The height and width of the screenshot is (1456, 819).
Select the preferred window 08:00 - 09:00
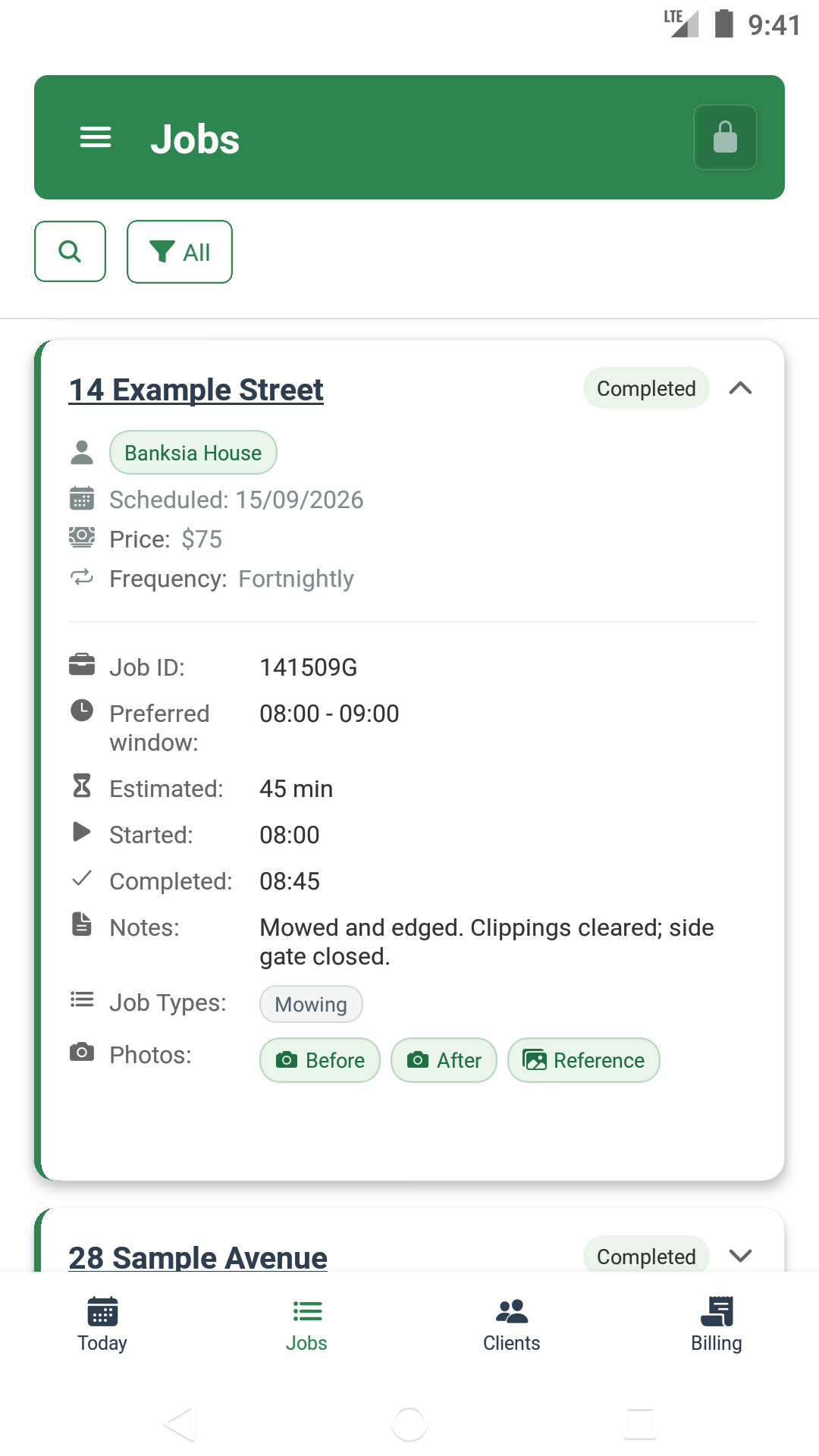[x=329, y=714]
